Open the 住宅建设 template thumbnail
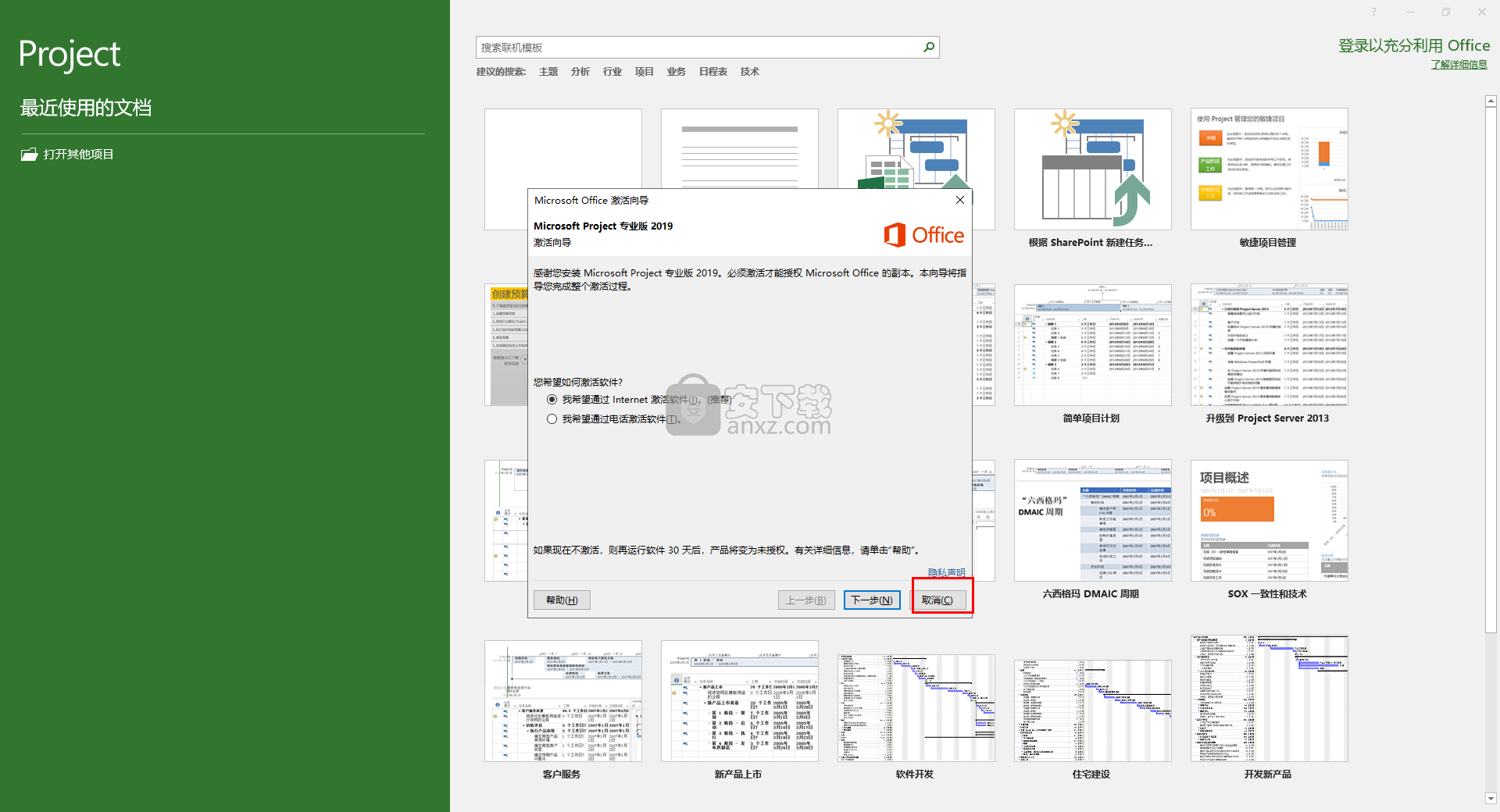The height and width of the screenshot is (812, 1500). pyautogui.click(x=1093, y=710)
